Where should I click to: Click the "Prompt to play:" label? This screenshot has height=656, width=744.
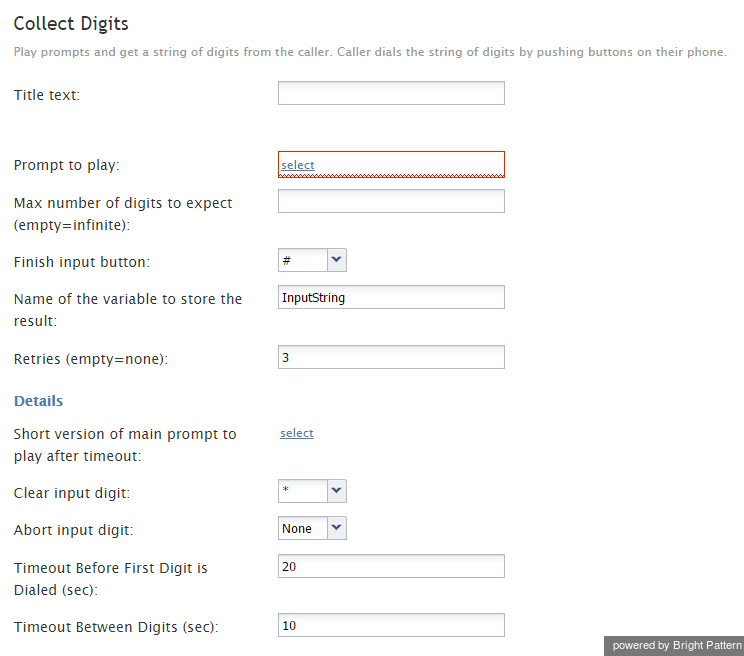click(x=67, y=165)
